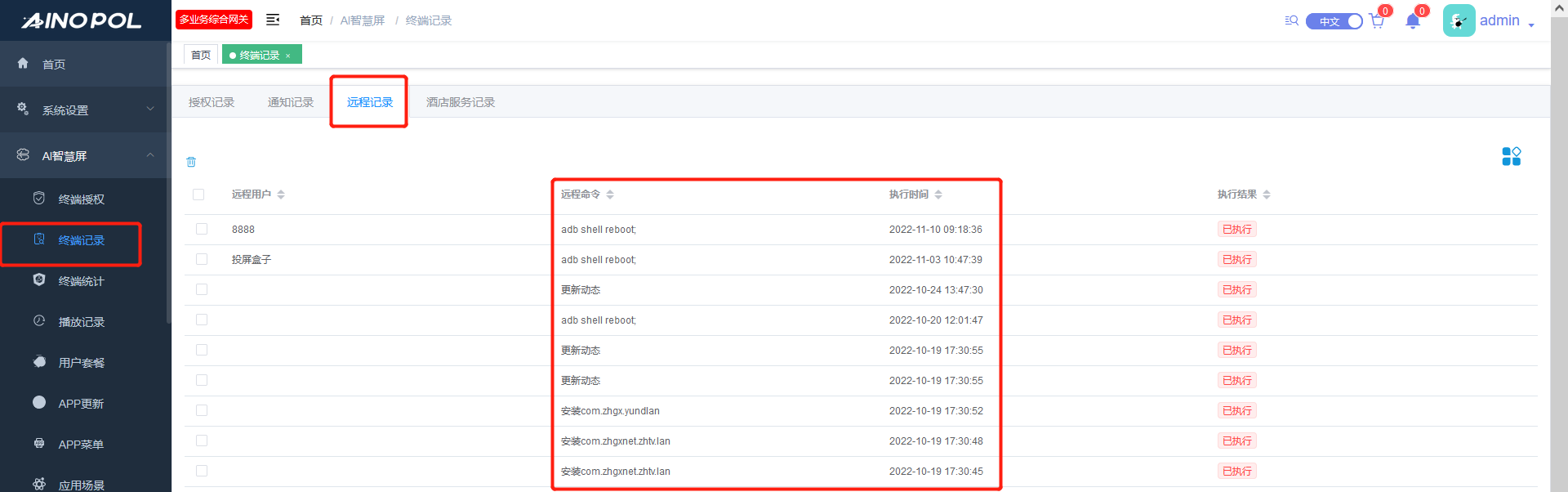This screenshot has height=492, width=1568.
Task: Check the select-all checkbox in table header
Action: pyautogui.click(x=198, y=195)
